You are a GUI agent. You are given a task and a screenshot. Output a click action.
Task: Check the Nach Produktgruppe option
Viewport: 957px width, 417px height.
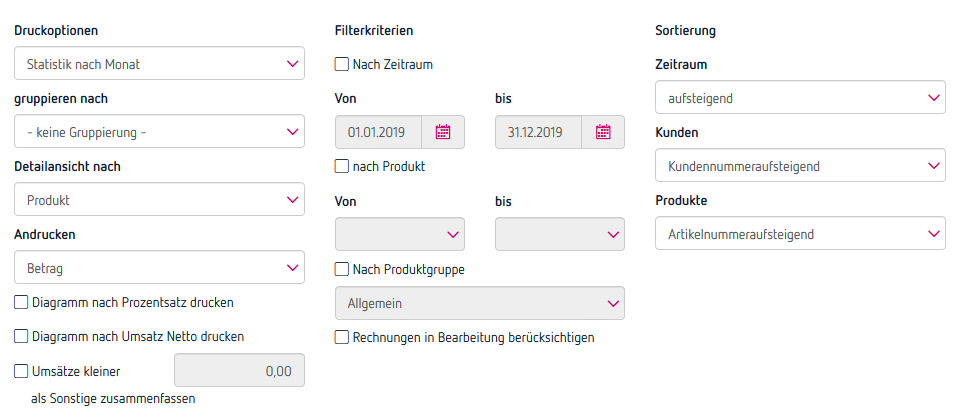pos(342,269)
